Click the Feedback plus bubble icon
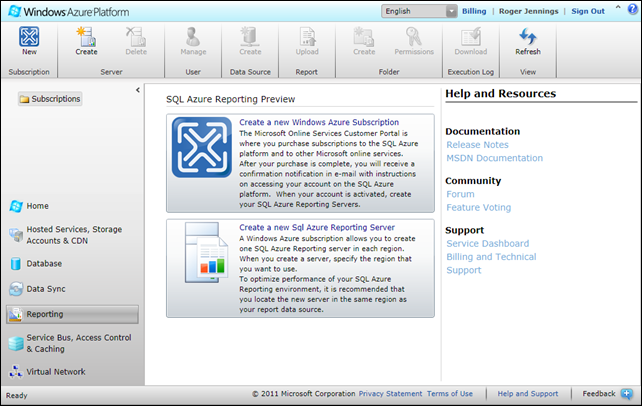The width and height of the screenshot is (642, 406). [626, 394]
